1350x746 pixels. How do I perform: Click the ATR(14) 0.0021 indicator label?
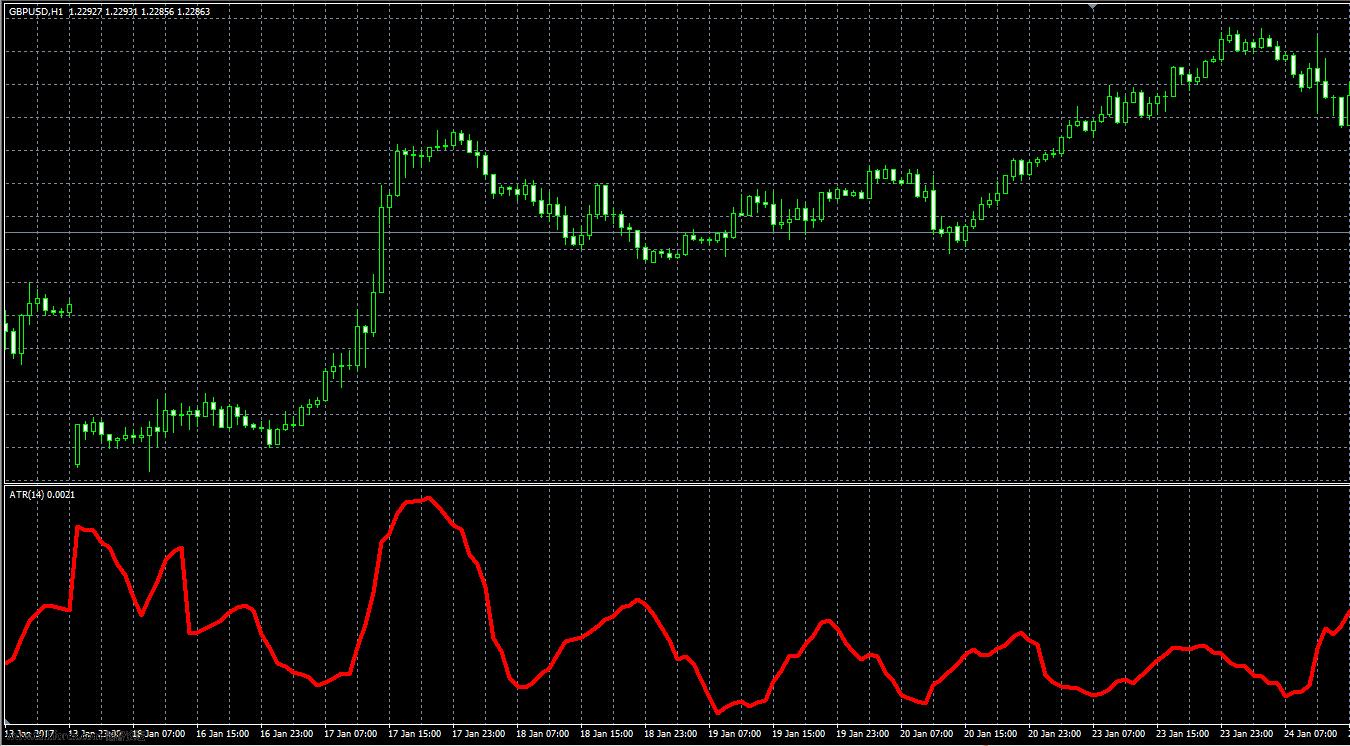point(41,495)
